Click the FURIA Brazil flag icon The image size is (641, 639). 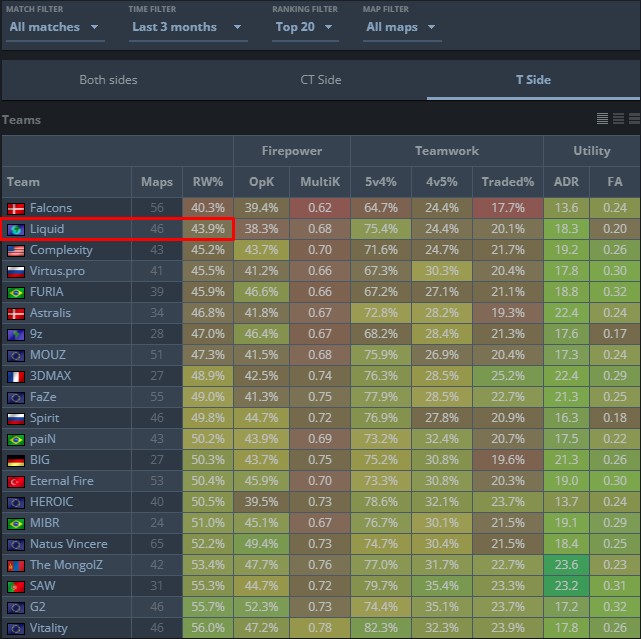16,292
